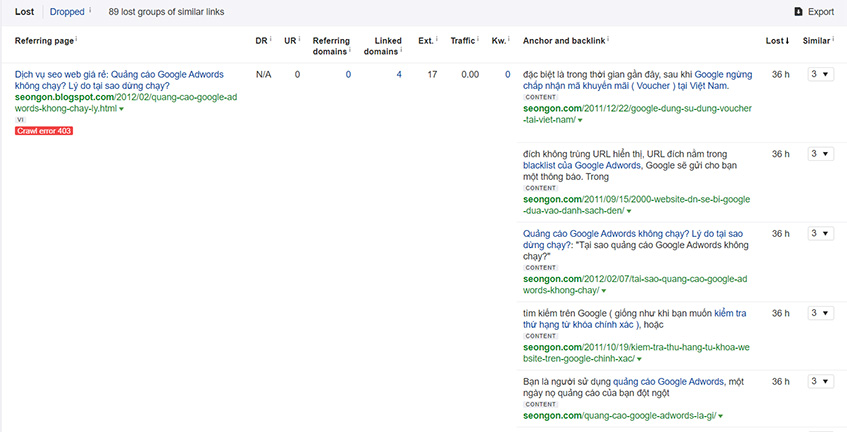Click the Kw. column header
Image resolution: width=847 pixels, height=432 pixels.
coord(499,40)
